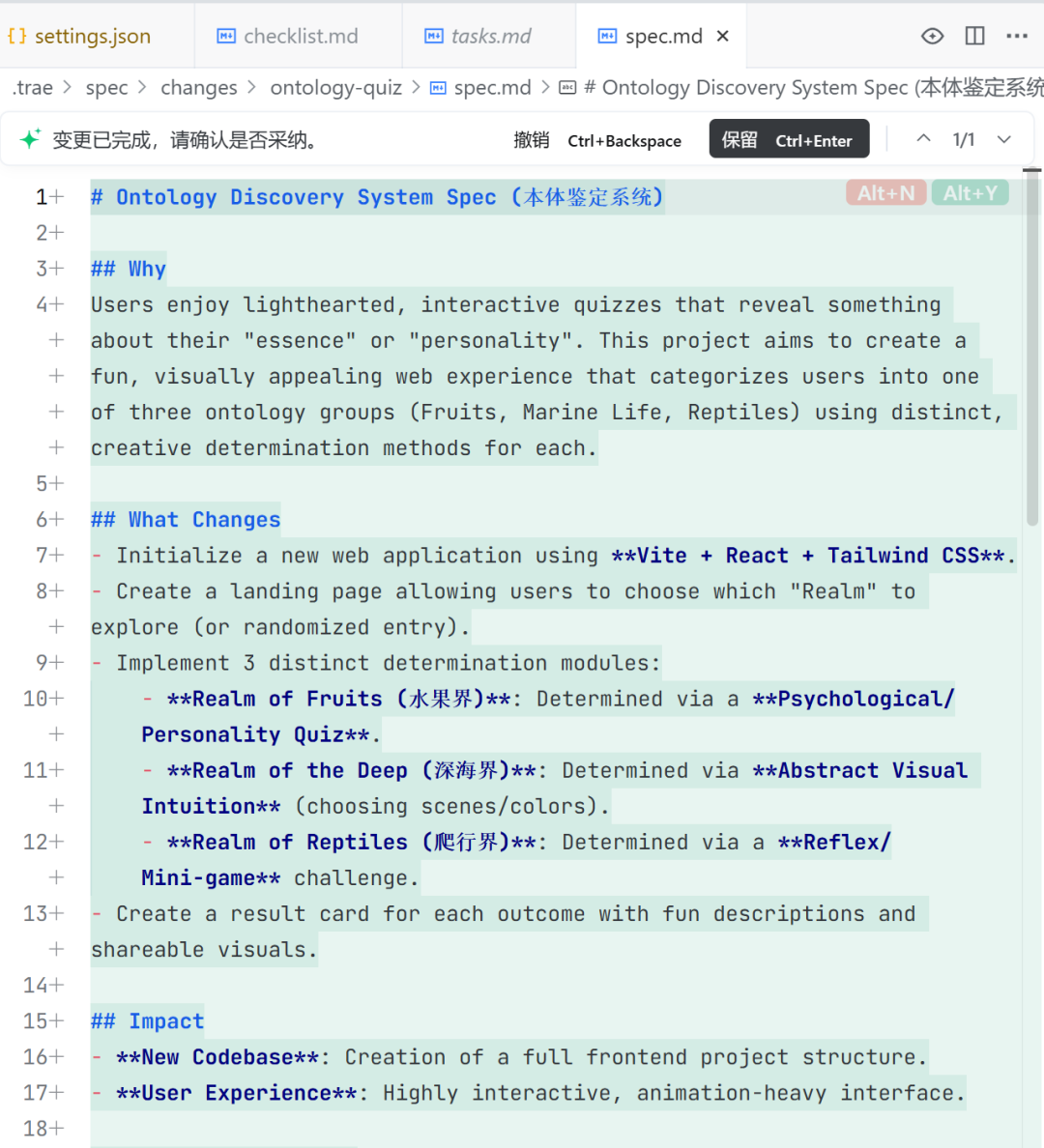
Task: Click line number 13 in gutter
Action: (x=35, y=914)
